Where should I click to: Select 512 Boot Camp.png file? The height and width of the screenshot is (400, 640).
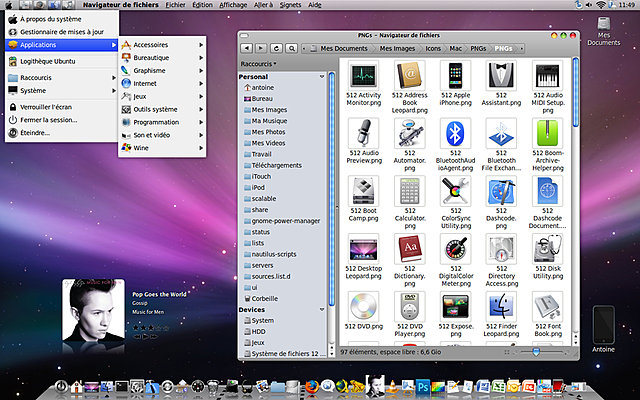pyautogui.click(x=363, y=191)
